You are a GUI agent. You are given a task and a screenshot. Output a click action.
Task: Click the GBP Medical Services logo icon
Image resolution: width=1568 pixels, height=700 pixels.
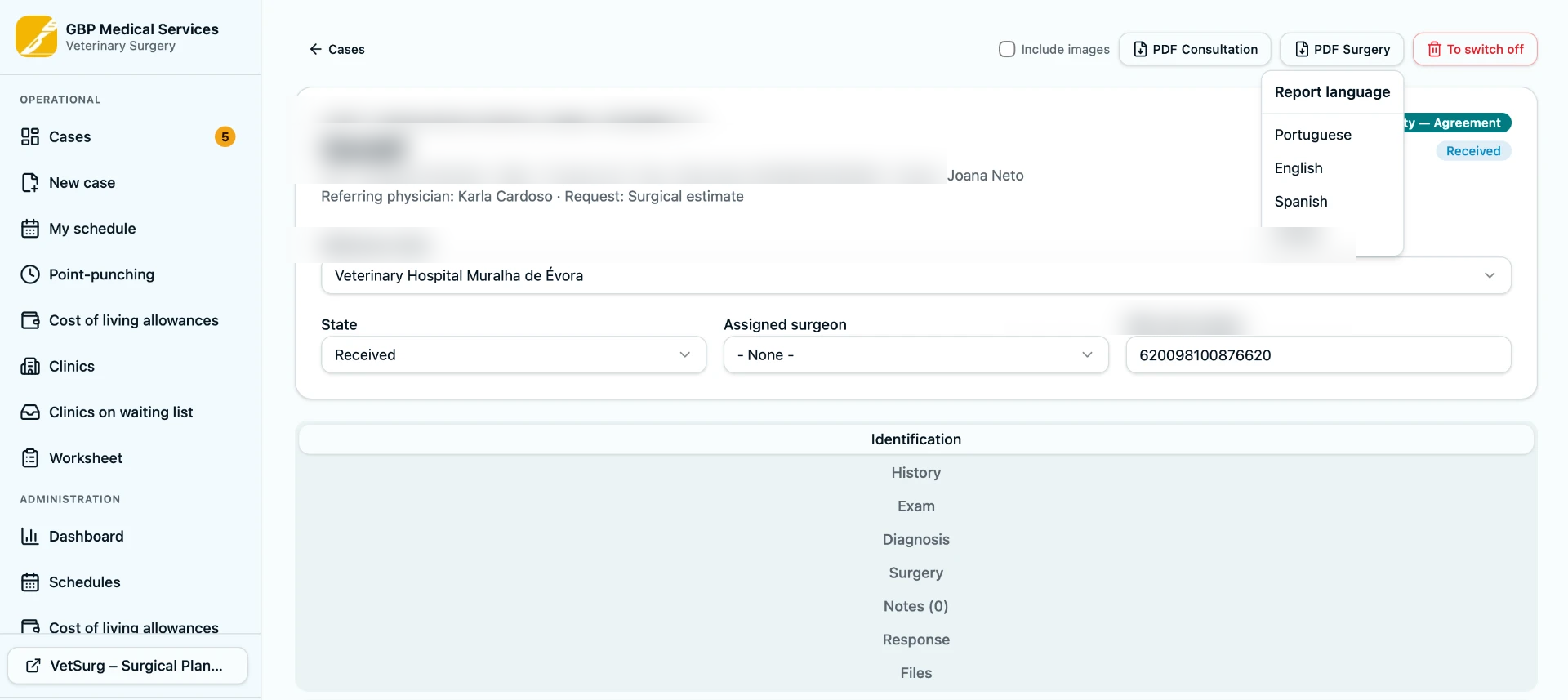(36, 37)
